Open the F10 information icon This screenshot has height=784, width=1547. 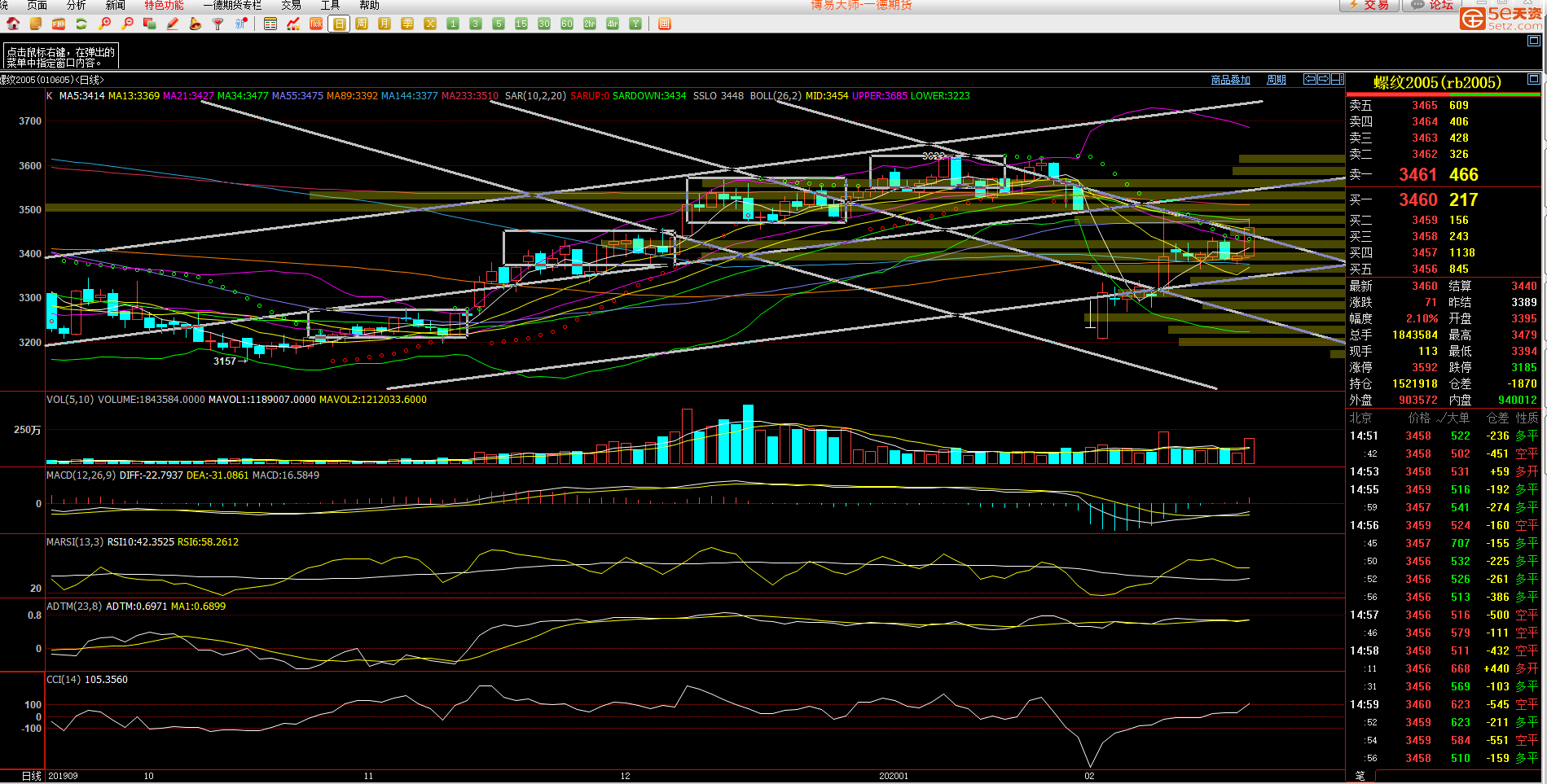pyautogui.click(x=59, y=24)
